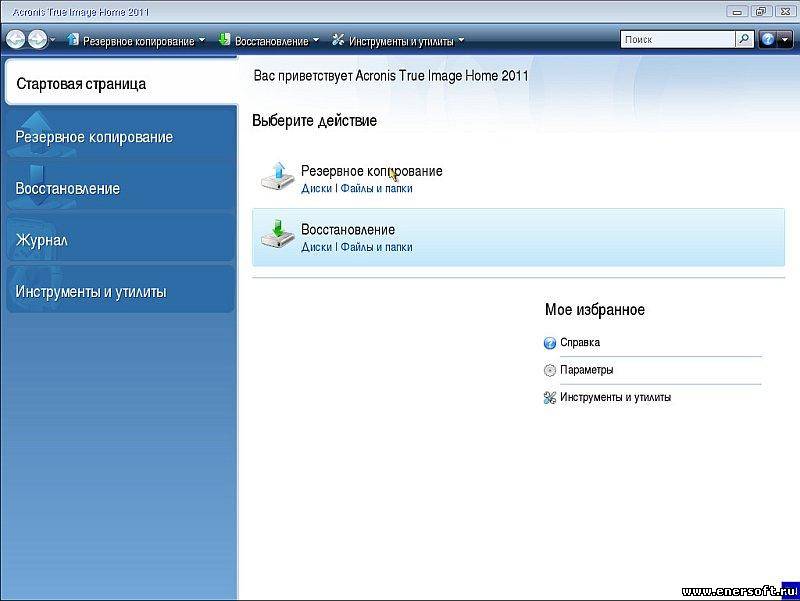Open the Резервное копирование toolbar menu
This screenshot has width=800, height=601.
click(138, 41)
